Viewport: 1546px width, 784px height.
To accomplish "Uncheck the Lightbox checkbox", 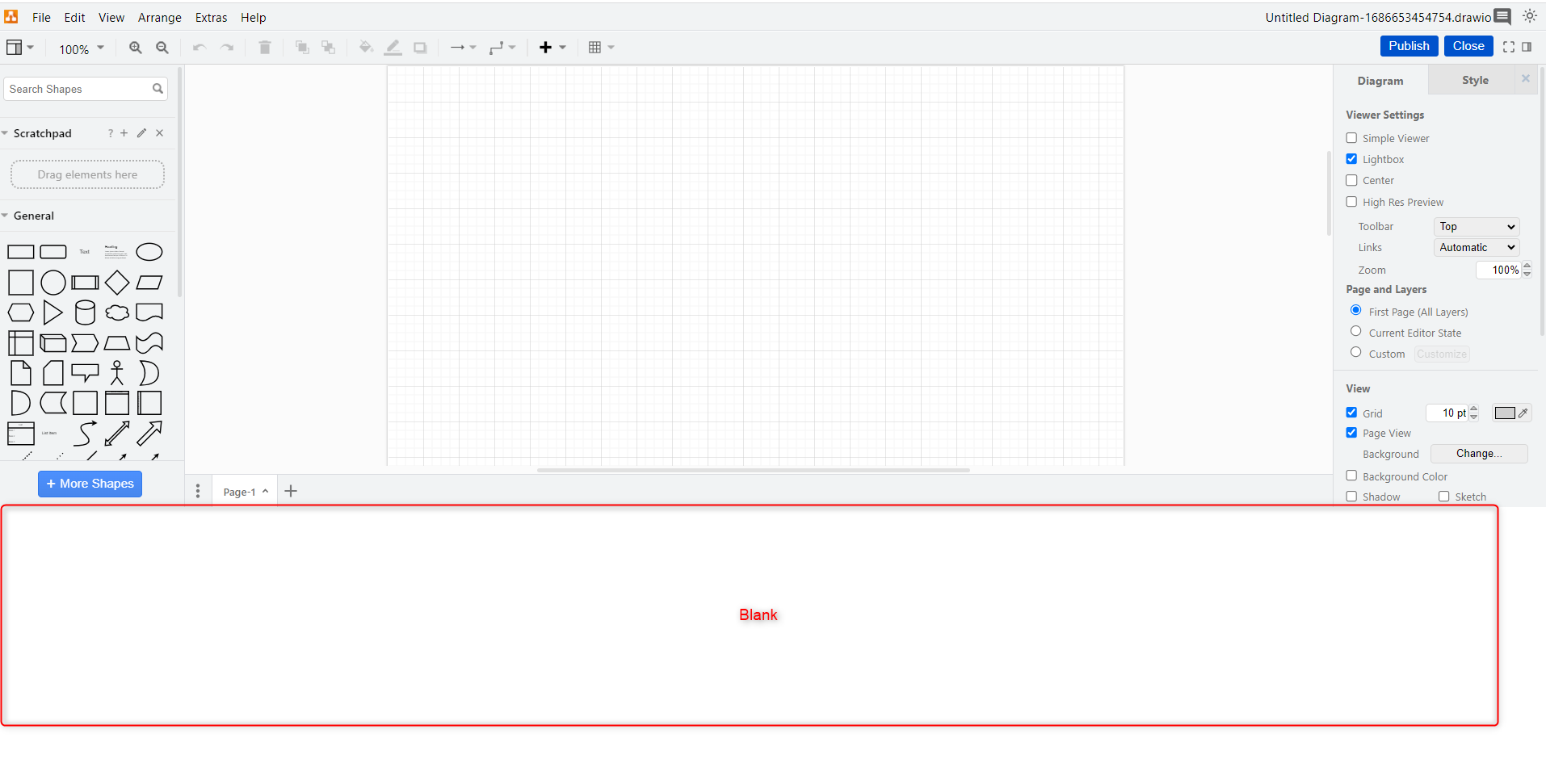I will tap(1351, 159).
